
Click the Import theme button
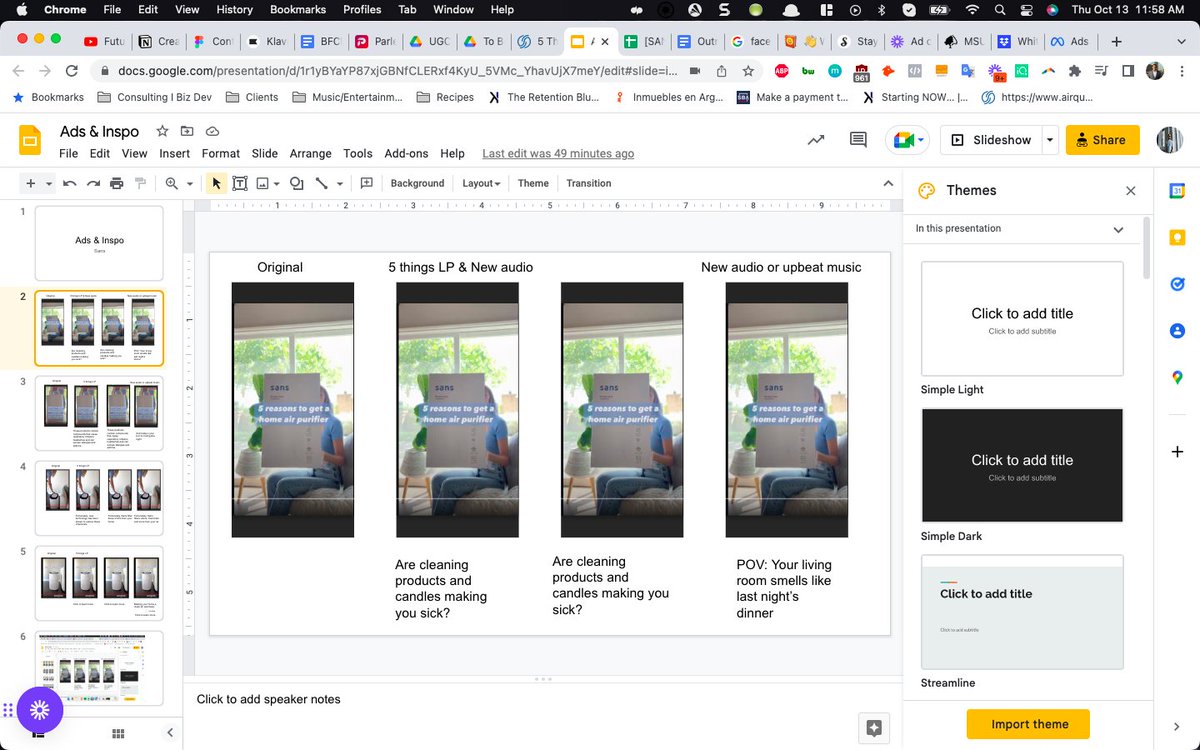click(1029, 724)
